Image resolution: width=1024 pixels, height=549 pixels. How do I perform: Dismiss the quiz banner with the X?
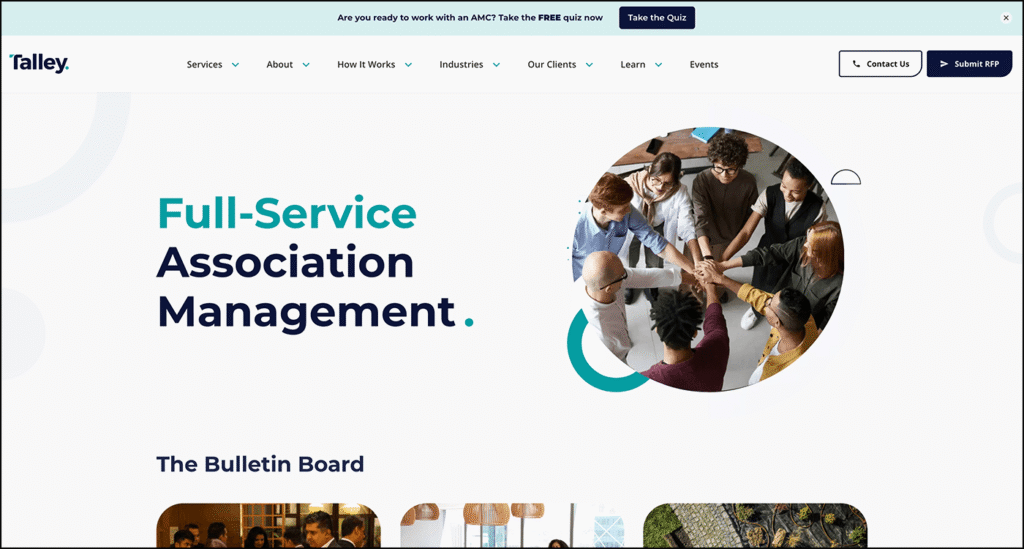coord(1006,18)
